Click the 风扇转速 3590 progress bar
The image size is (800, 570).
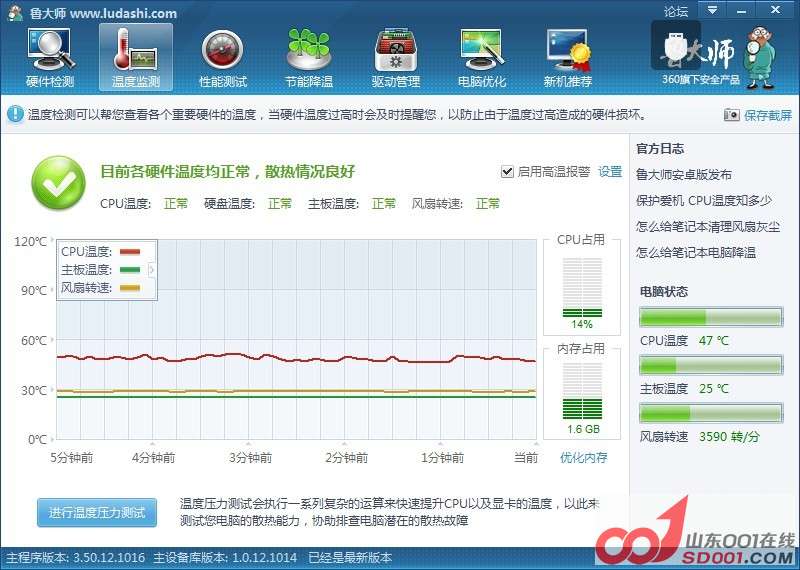(711, 413)
